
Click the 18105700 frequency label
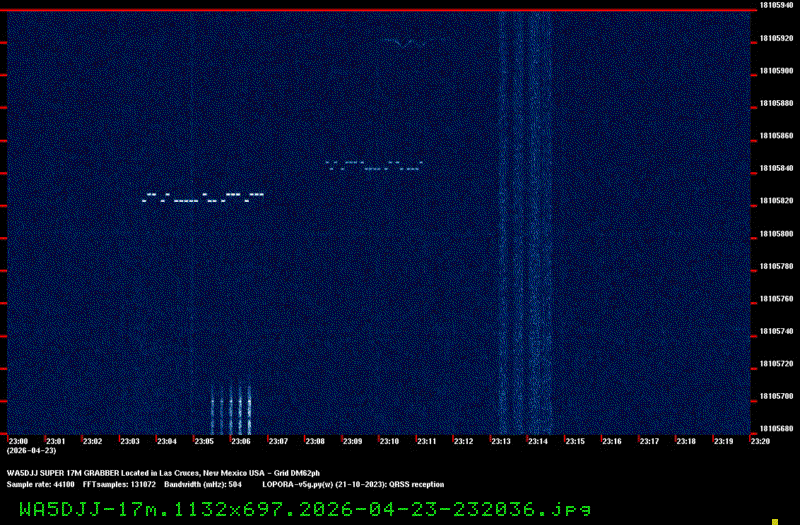point(777,396)
